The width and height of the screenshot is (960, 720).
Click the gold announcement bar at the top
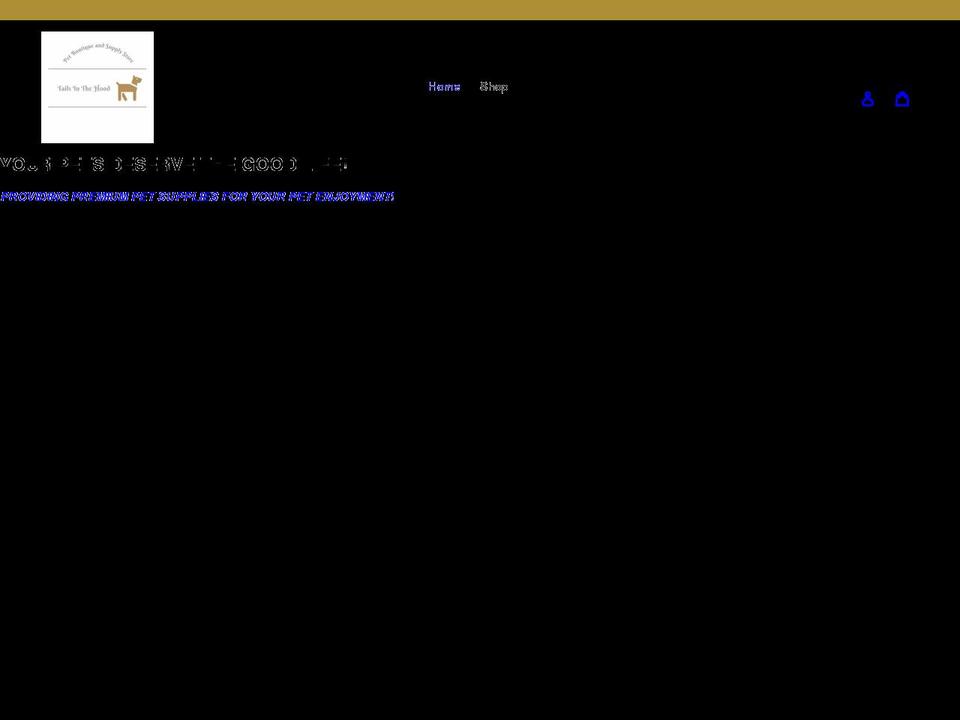point(480,7)
